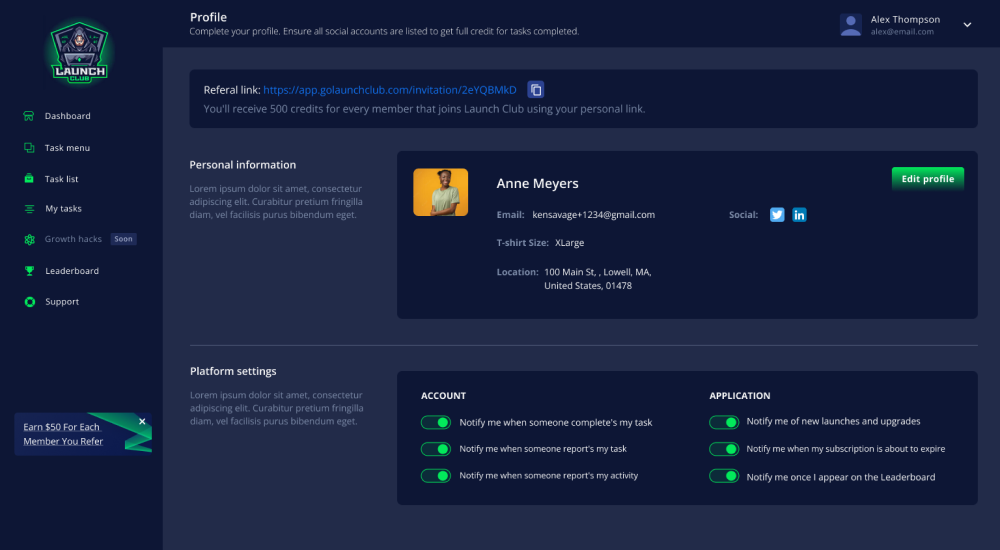The width and height of the screenshot is (1000, 550).
Task: Copy the referral link with copy icon
Action: point(536,89)
